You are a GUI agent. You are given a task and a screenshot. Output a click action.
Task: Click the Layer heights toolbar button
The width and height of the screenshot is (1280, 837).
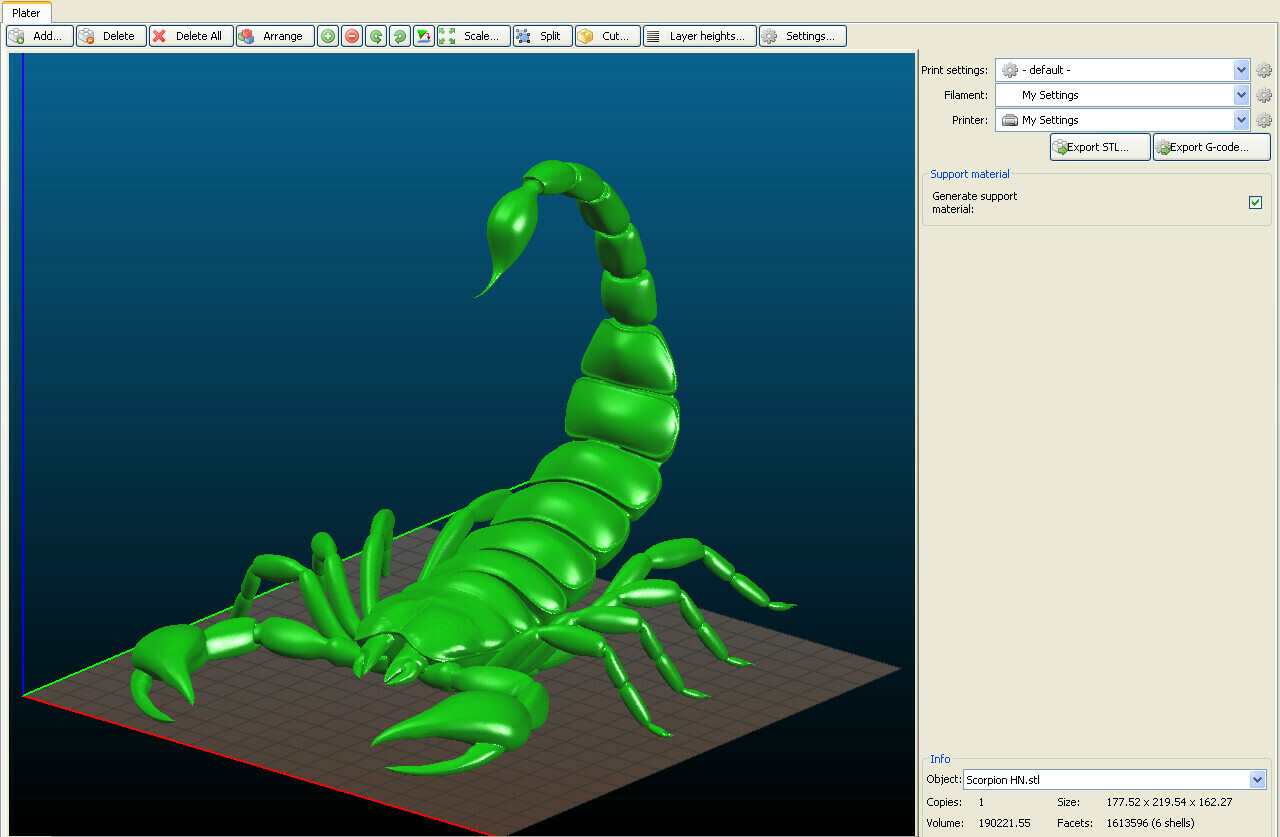700,36
